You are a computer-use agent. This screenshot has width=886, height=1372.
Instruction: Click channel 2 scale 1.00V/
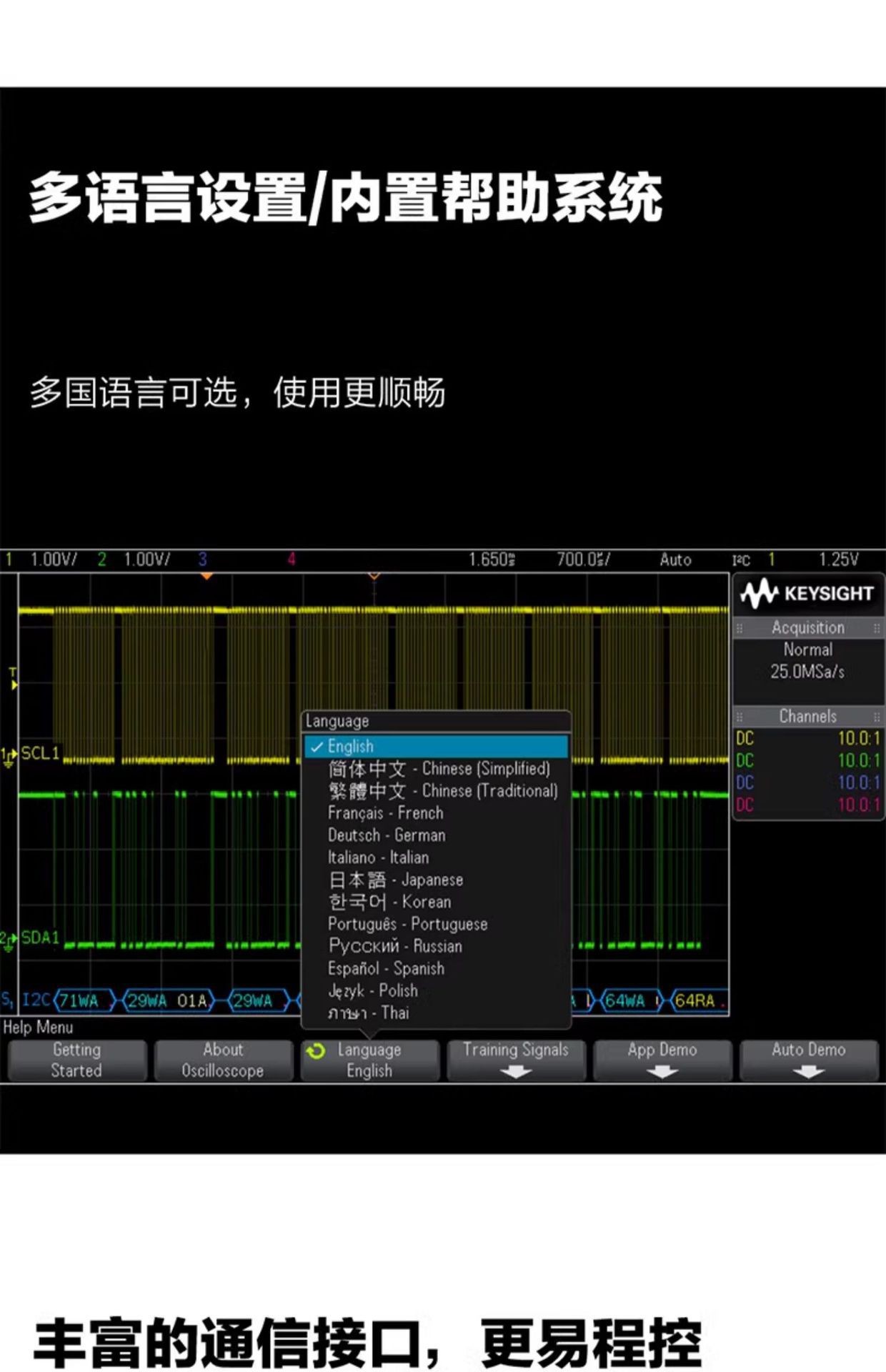click(x=147, y=560)
